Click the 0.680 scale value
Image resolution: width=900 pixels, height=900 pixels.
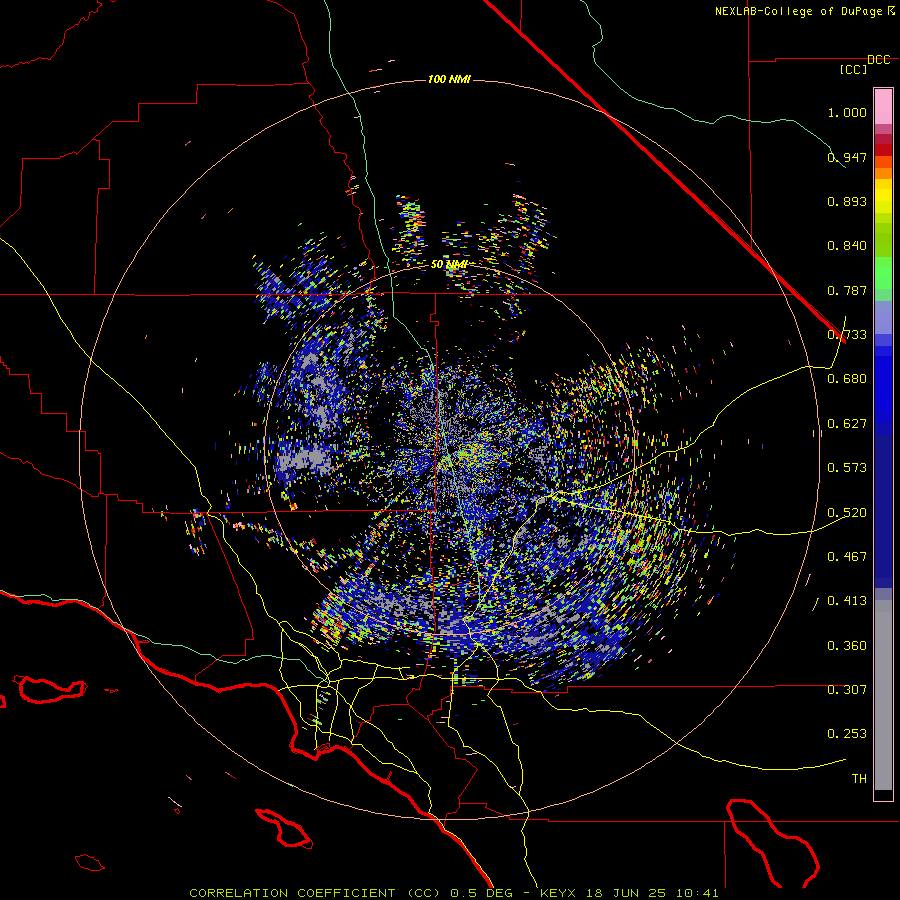(847, 379)
